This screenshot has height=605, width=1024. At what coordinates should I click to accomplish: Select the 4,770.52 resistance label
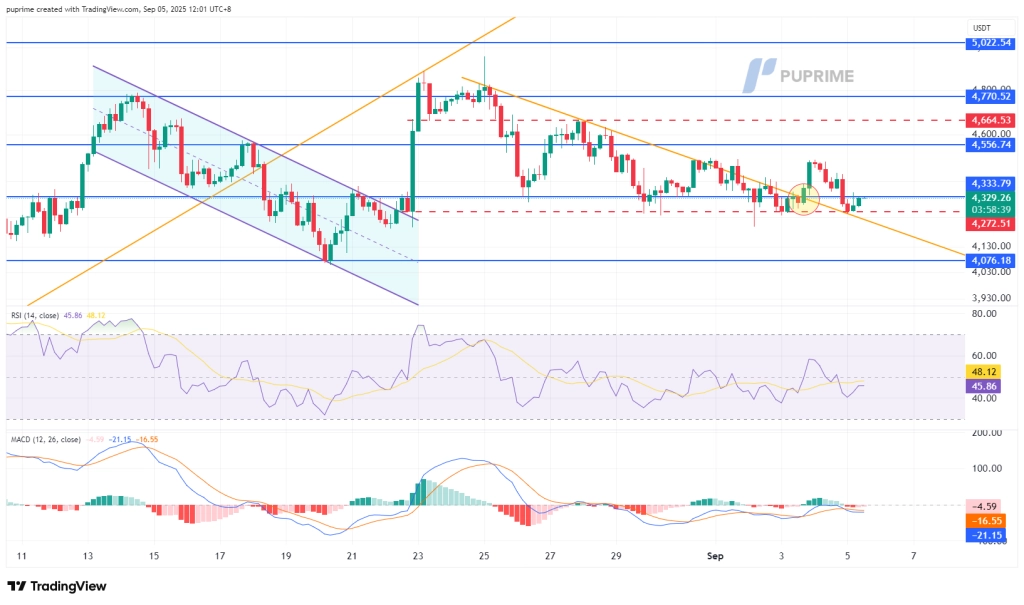pos(991,97)
